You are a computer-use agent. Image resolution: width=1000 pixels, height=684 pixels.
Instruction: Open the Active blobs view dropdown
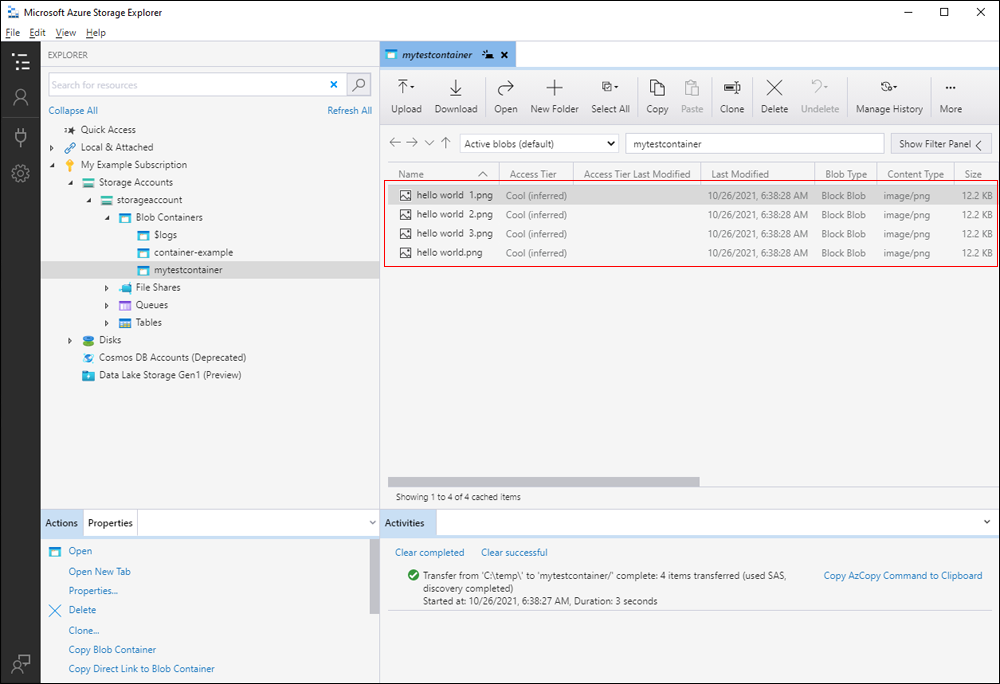coord(539,144)
